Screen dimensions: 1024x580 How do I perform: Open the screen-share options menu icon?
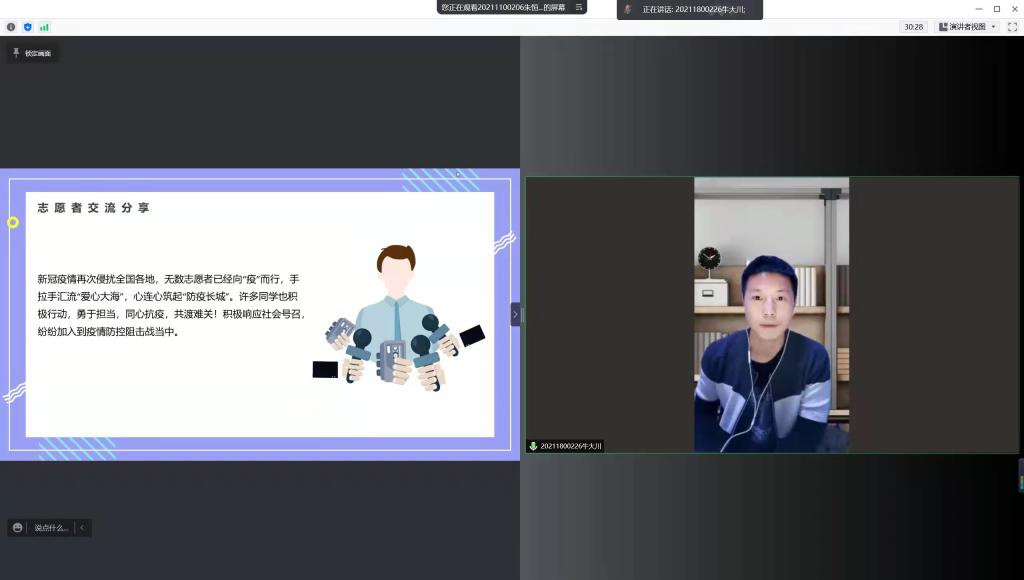[578, 7]
